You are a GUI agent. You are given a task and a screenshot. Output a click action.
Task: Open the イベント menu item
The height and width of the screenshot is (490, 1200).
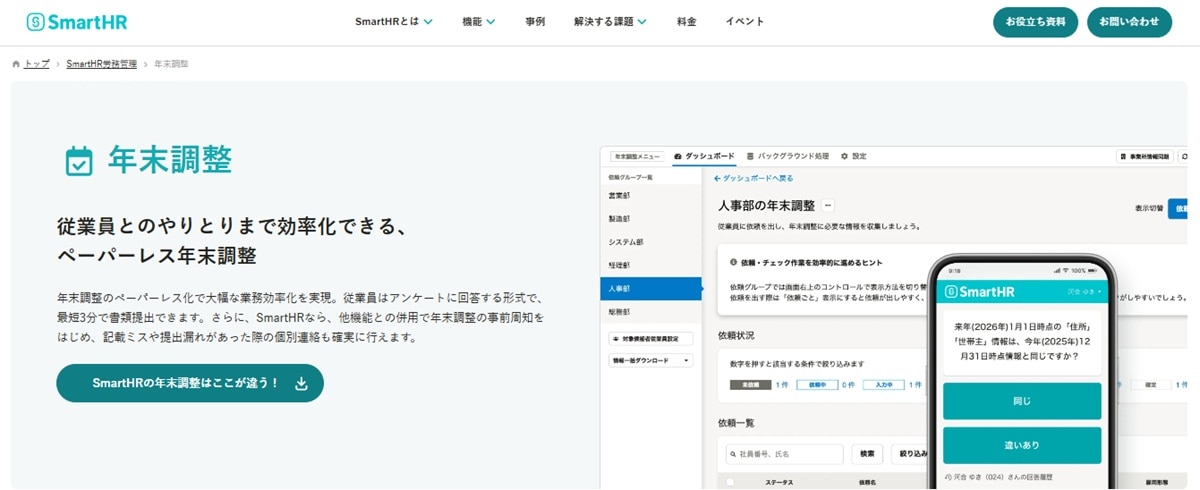pyautogui.click(x=745, y=21)
